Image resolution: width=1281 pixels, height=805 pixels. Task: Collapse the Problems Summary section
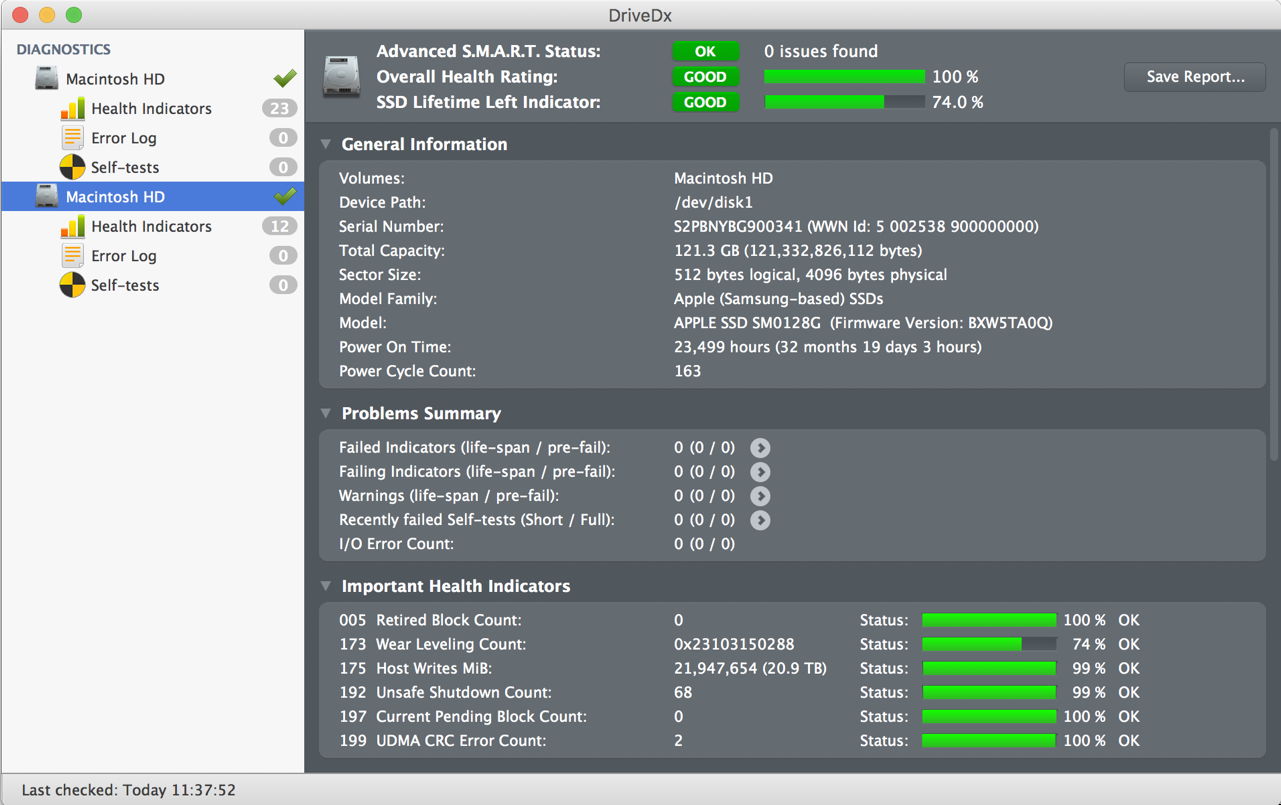coord(326,414)
